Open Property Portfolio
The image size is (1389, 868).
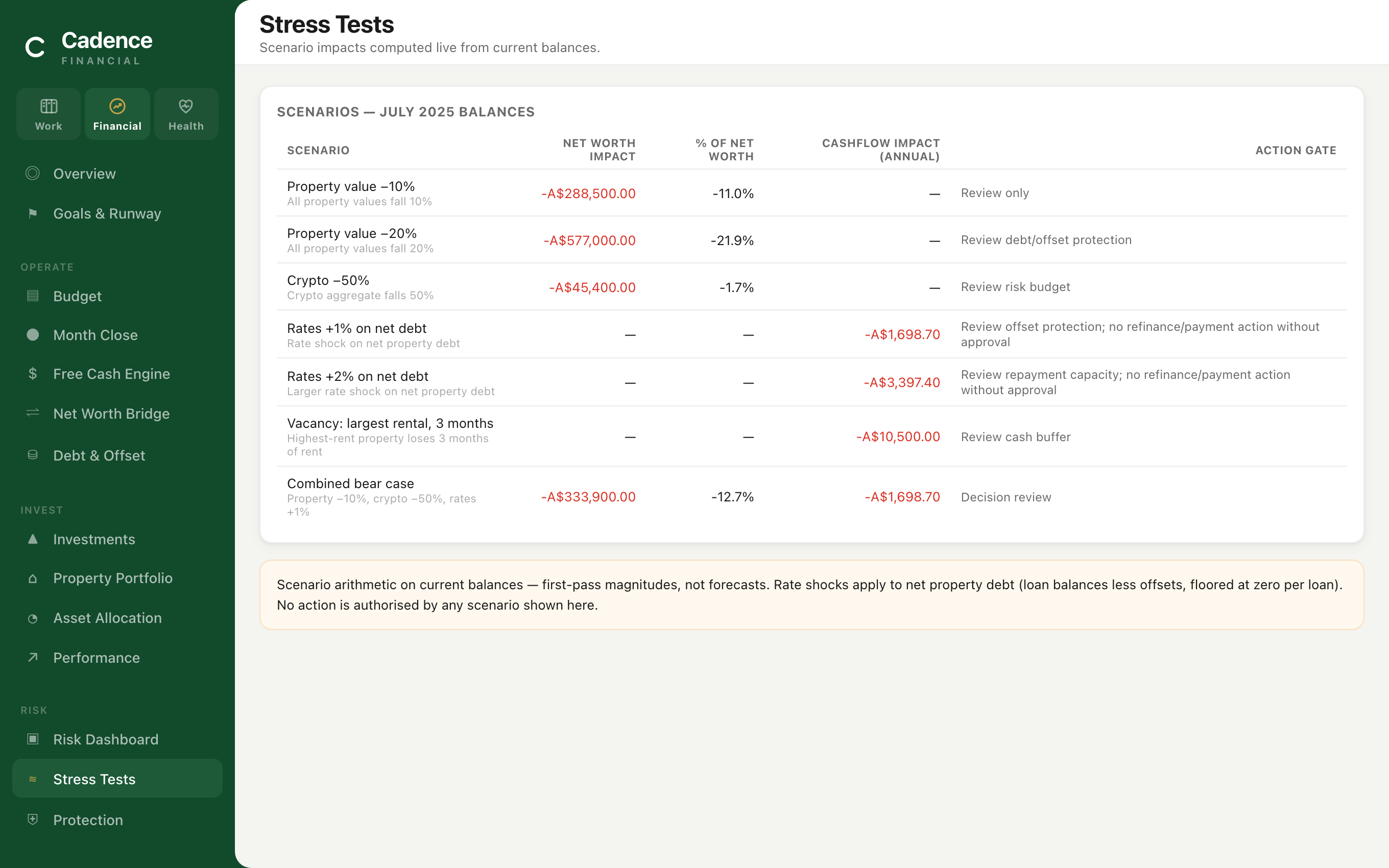click(x=117, y=578)
